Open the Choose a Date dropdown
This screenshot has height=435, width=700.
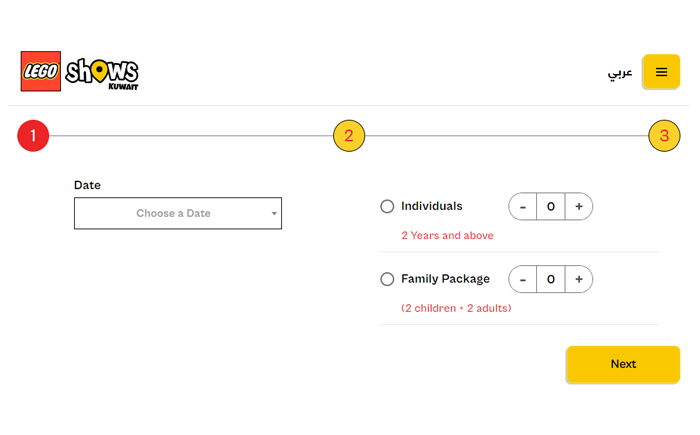174,213
